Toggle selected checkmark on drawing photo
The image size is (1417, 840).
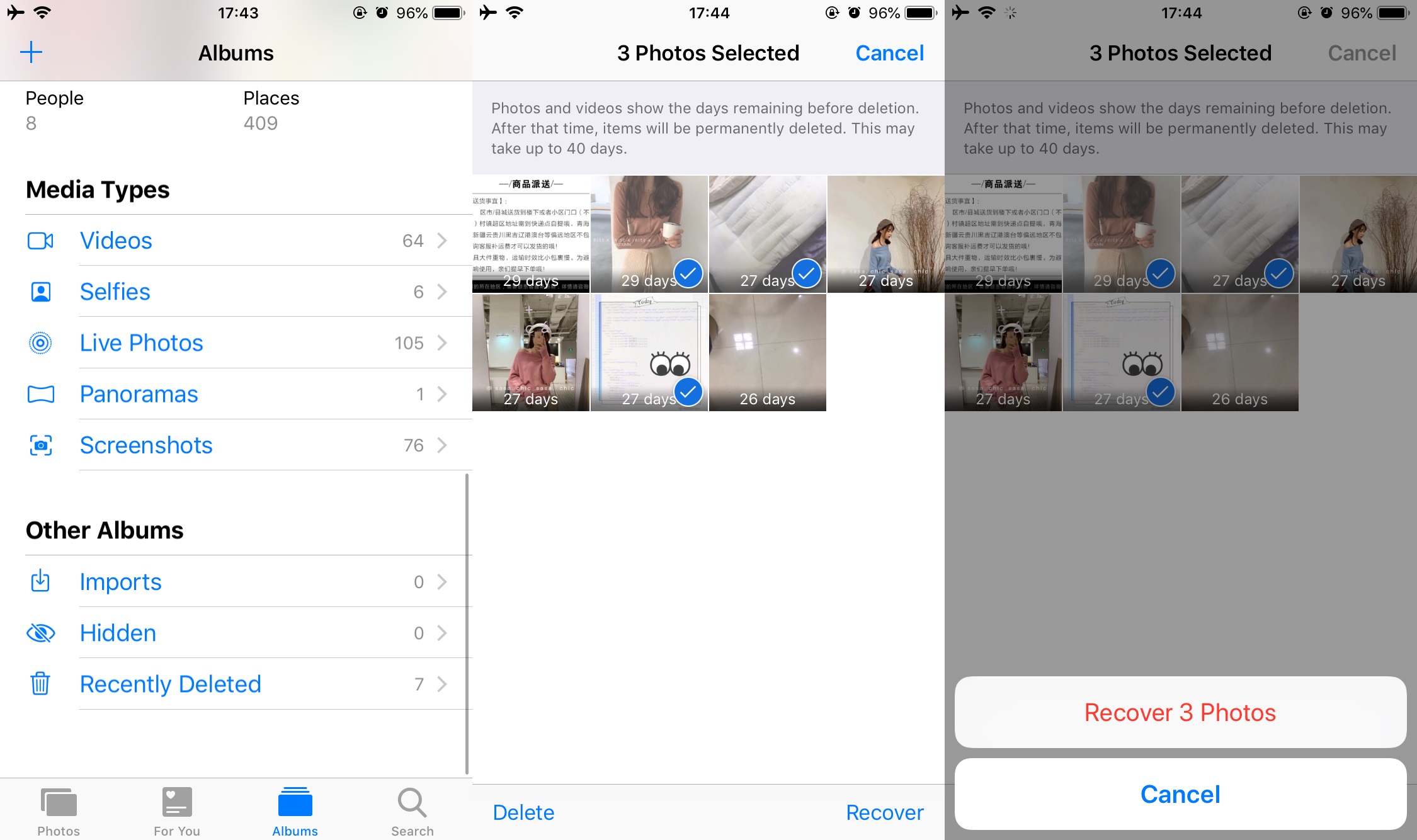[x=688, y=390]
